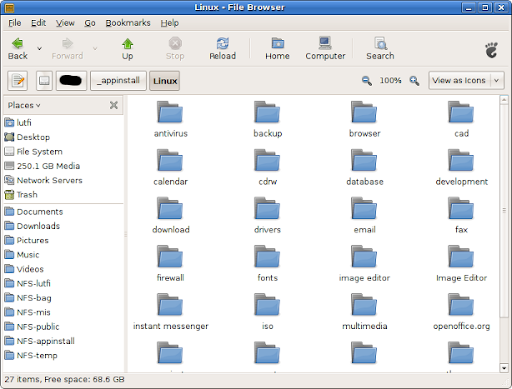The image size is (512, 389).
Task: Open the Bookmarks menu
Action: point(128,23)
